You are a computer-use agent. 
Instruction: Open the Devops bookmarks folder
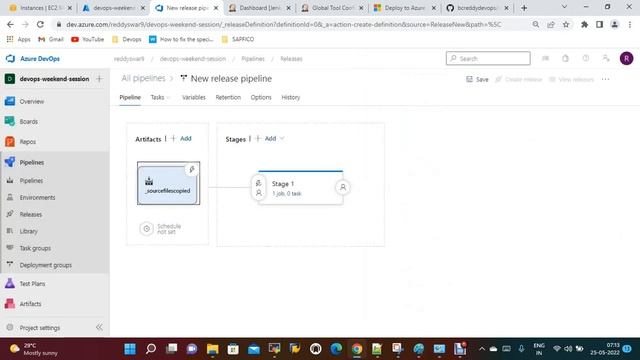pyautogui.click(x=127, y=39)
